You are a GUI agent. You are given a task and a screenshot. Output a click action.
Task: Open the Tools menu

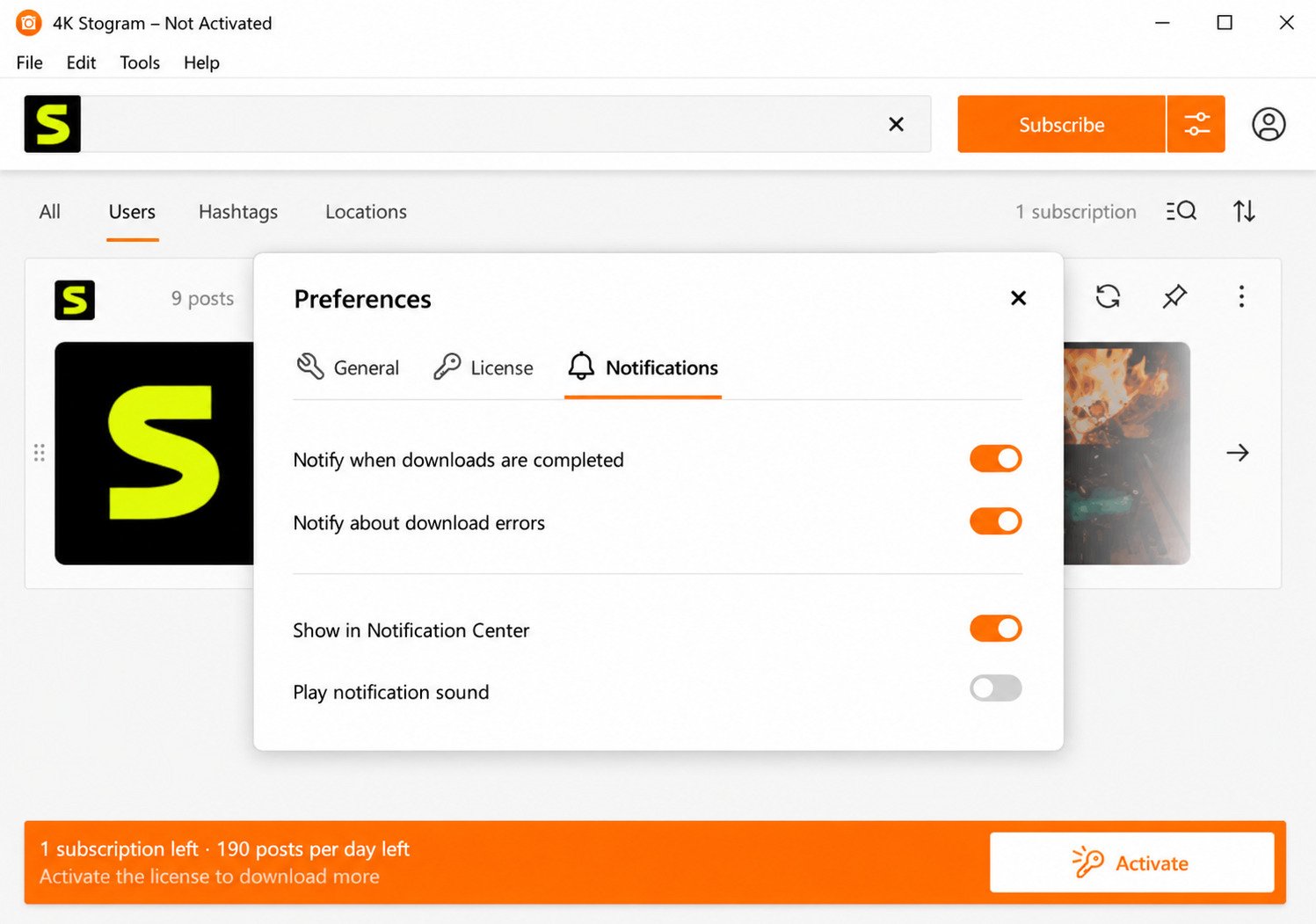(x=140, y=62)
